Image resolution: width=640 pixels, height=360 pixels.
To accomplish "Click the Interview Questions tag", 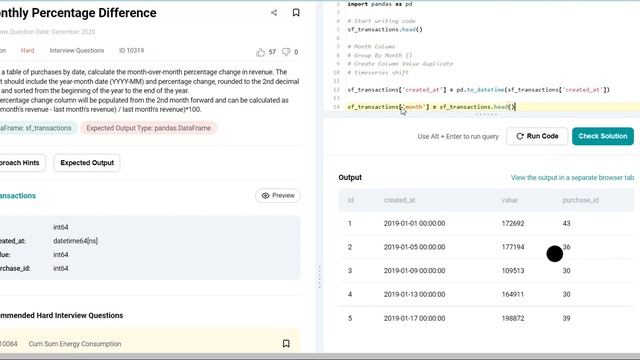I will click(77, 51).
